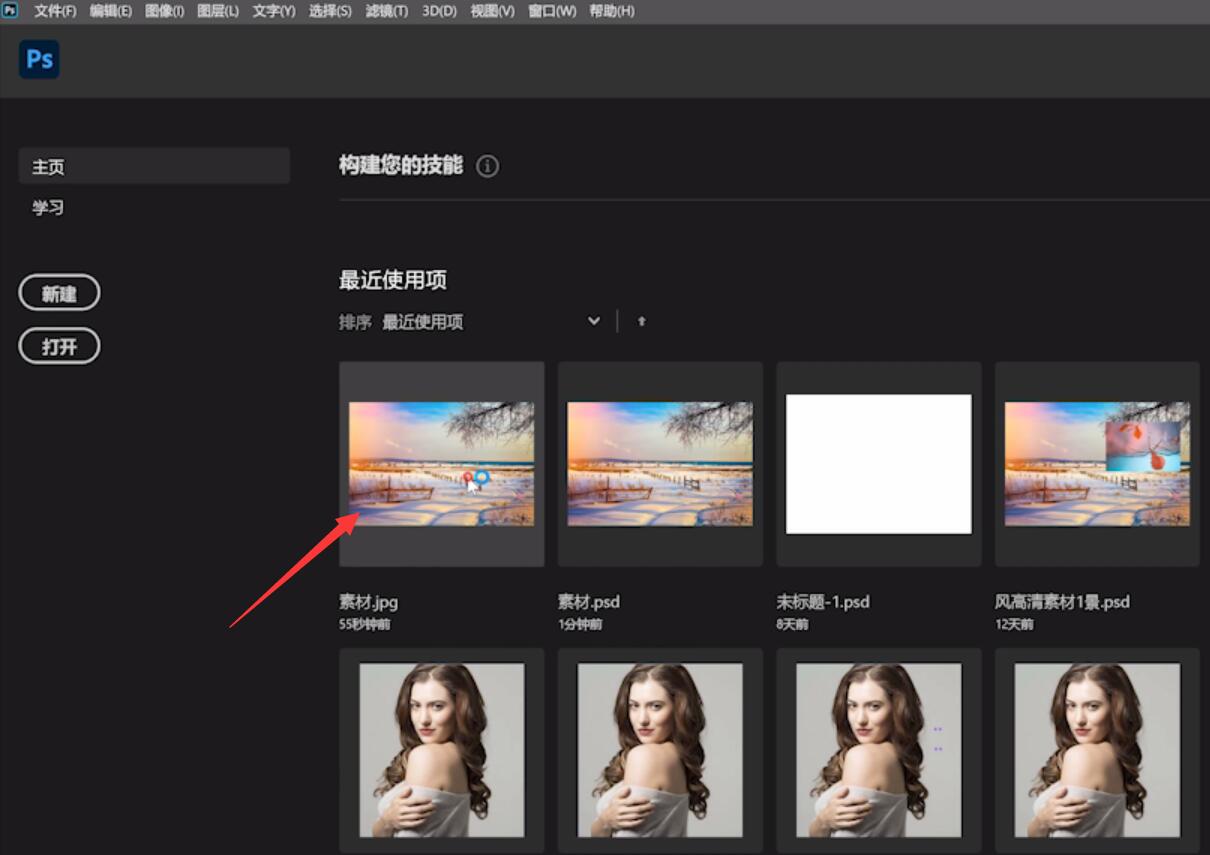Click the small Ps icon in the menu bar
1210x855 pixels.
10,10
